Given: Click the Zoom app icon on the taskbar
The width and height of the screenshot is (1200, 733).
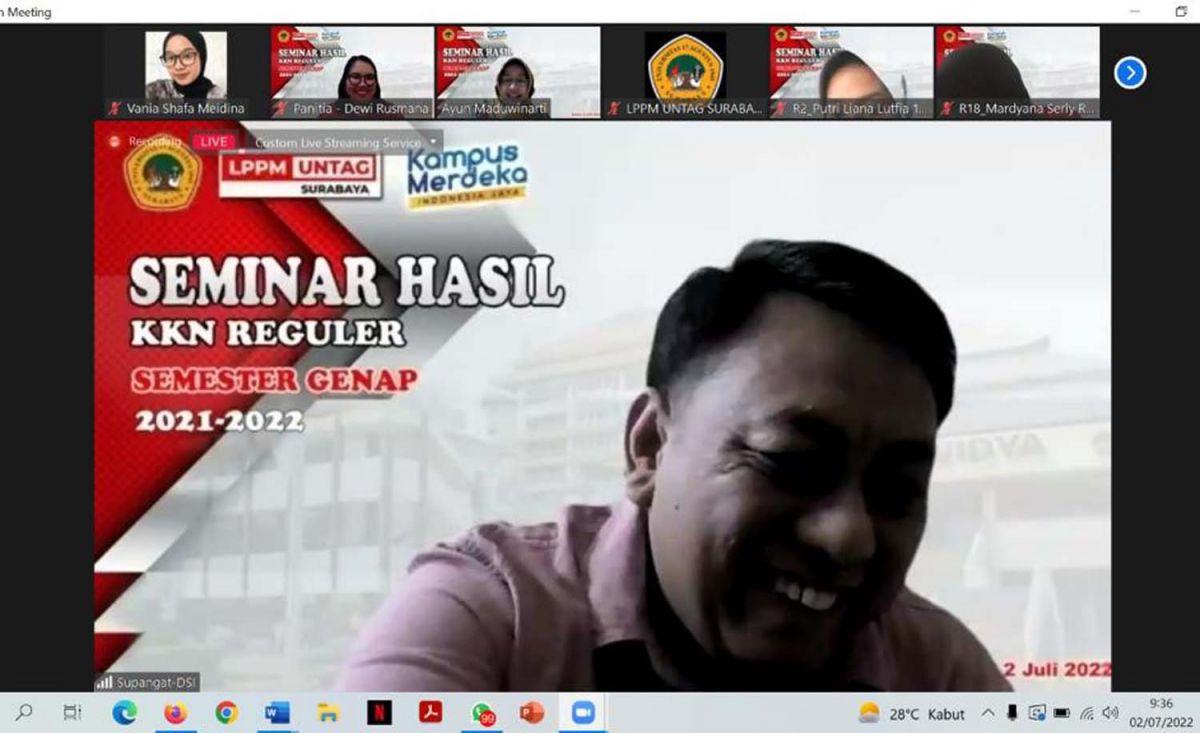Looking at the screenshot, I should (x=581, y=714).
